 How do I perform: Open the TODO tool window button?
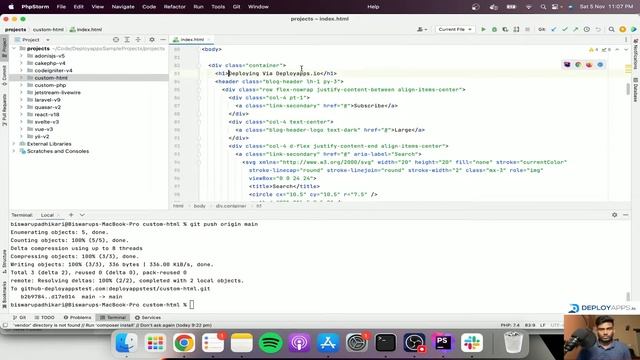click(44, 317)
